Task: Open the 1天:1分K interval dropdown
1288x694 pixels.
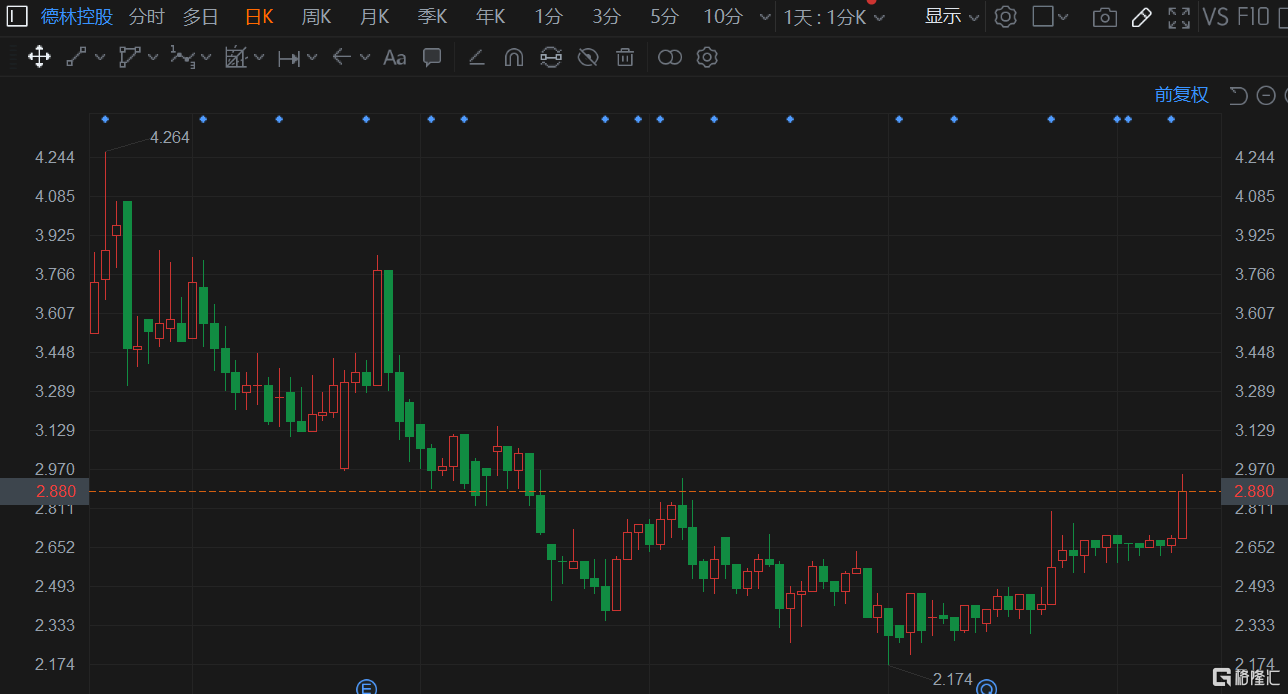Action: coord(834,17)
